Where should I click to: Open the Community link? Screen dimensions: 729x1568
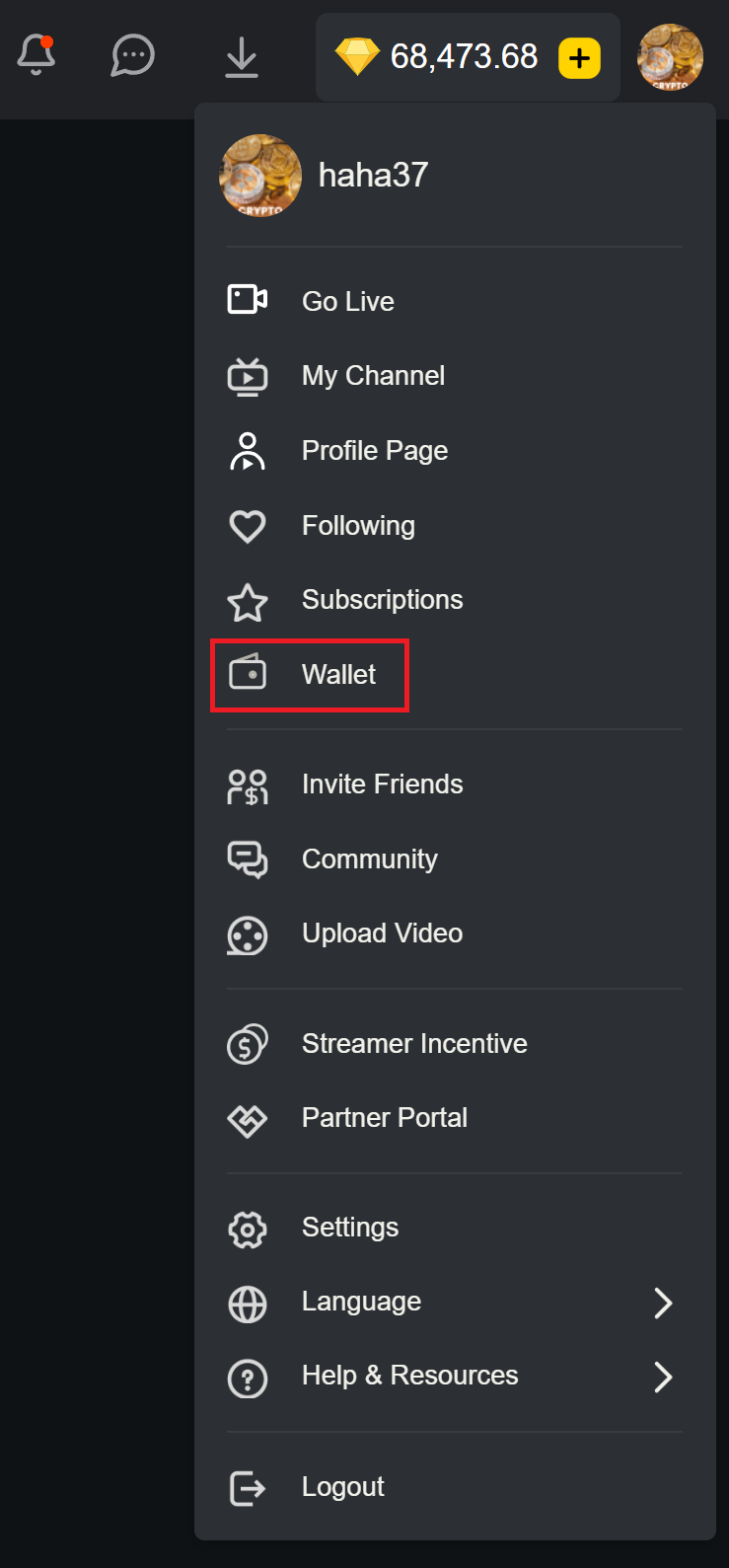[x=369, y=859]
